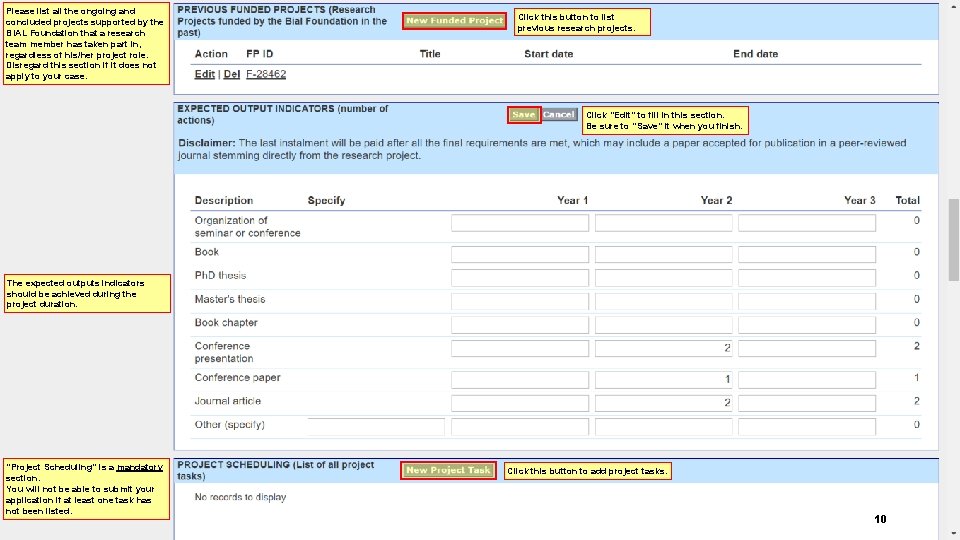The height and width of the screenshot is (540, 960).
Task: Delete funded project F-28462 entry
Action: [231, 74]
